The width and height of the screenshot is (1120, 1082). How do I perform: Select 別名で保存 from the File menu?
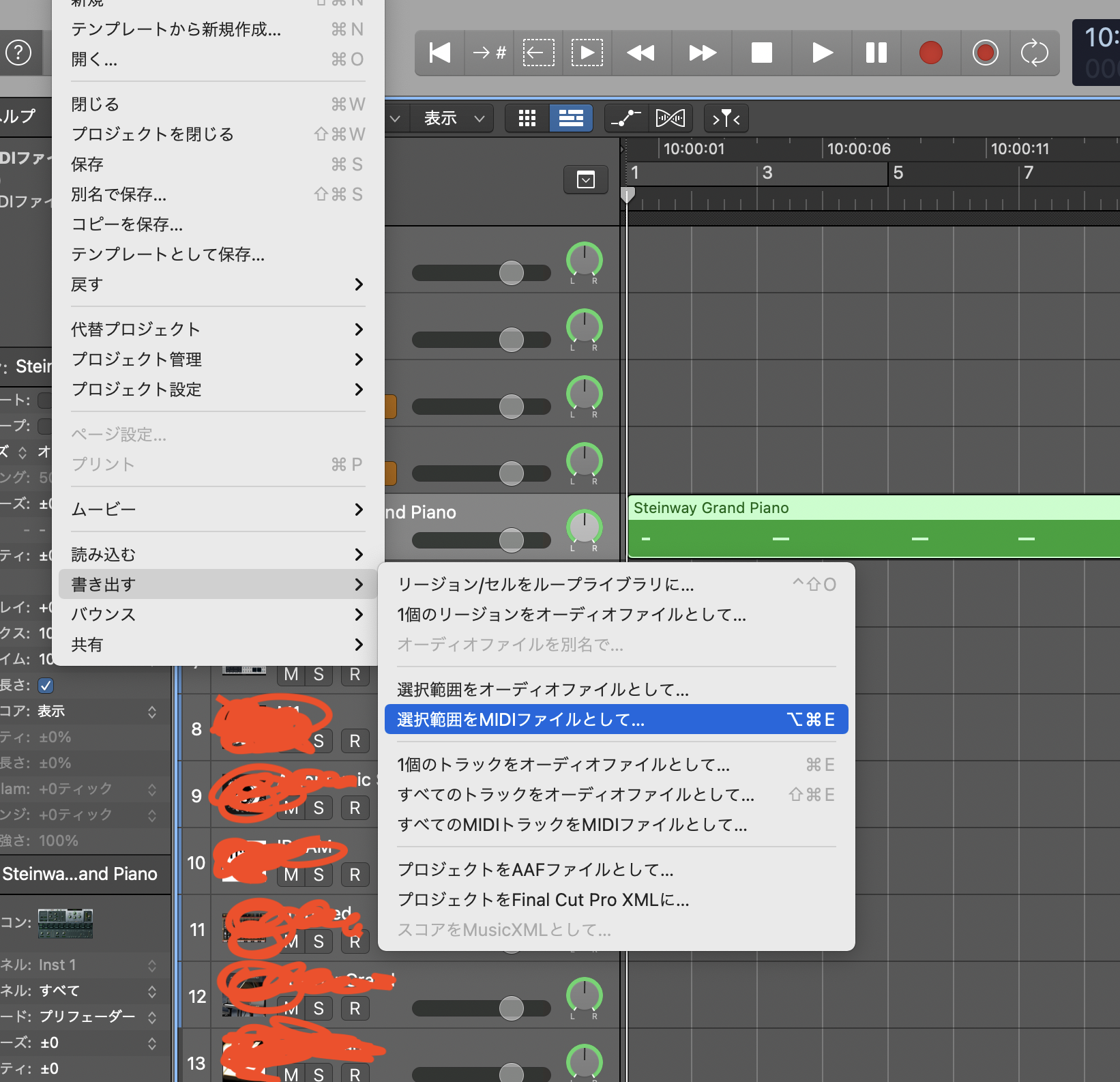coord(119,194)
